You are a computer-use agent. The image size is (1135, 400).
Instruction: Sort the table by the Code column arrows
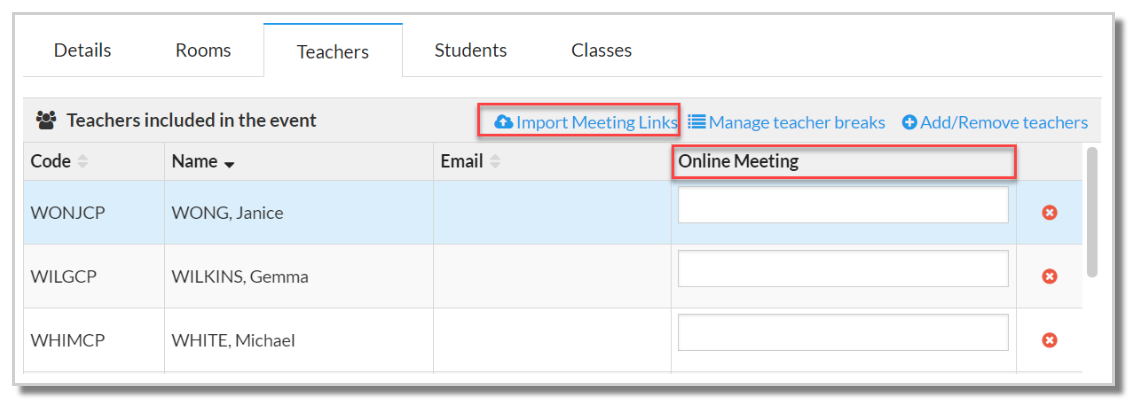pyautogui.click(x=83, y=162)
